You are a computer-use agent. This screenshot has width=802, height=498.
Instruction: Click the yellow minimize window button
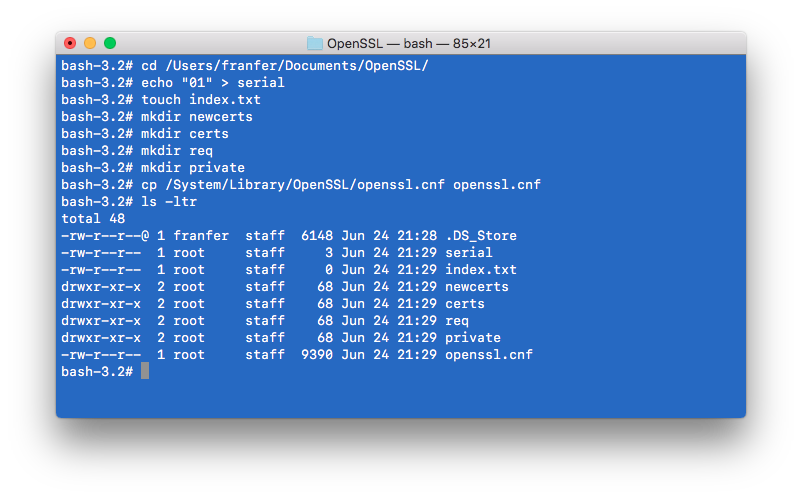pyautogui.click(x=90, y=43)
